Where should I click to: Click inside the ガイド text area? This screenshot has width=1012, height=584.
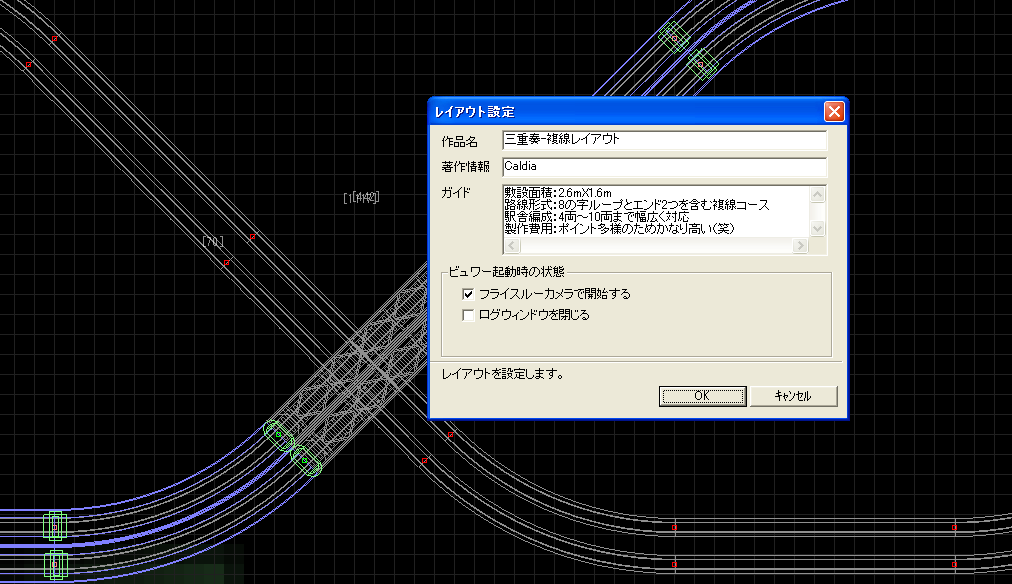[656, 211]
